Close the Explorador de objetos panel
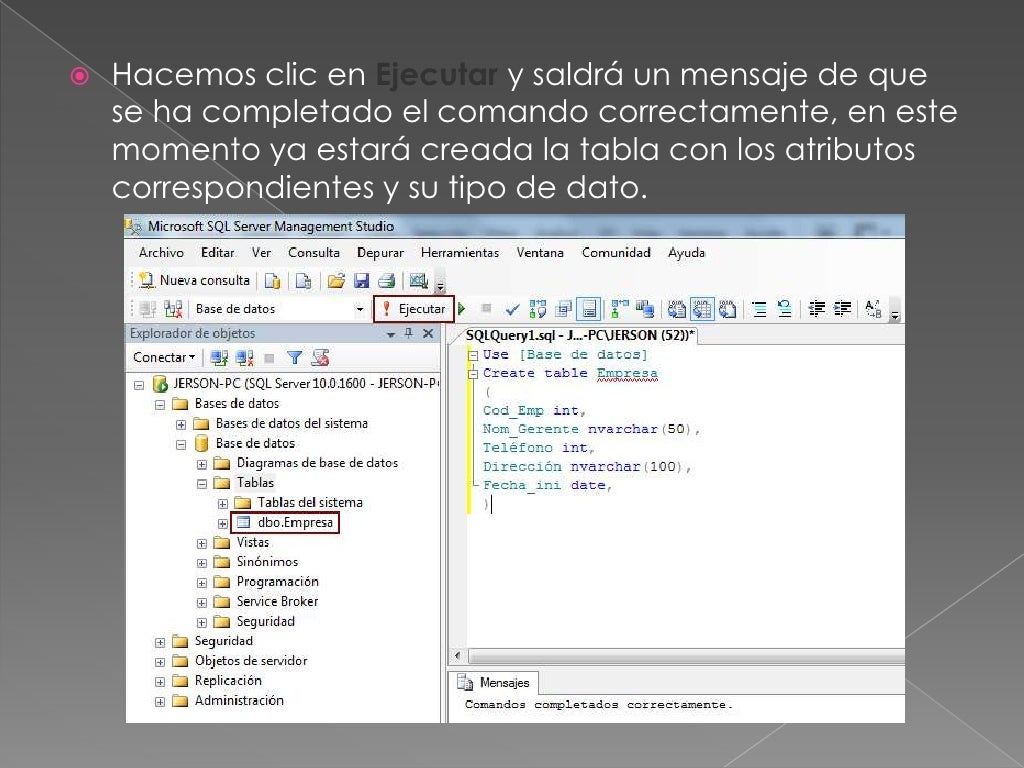Viewport: 1024px width, 768px height. (x=428, y=333)
